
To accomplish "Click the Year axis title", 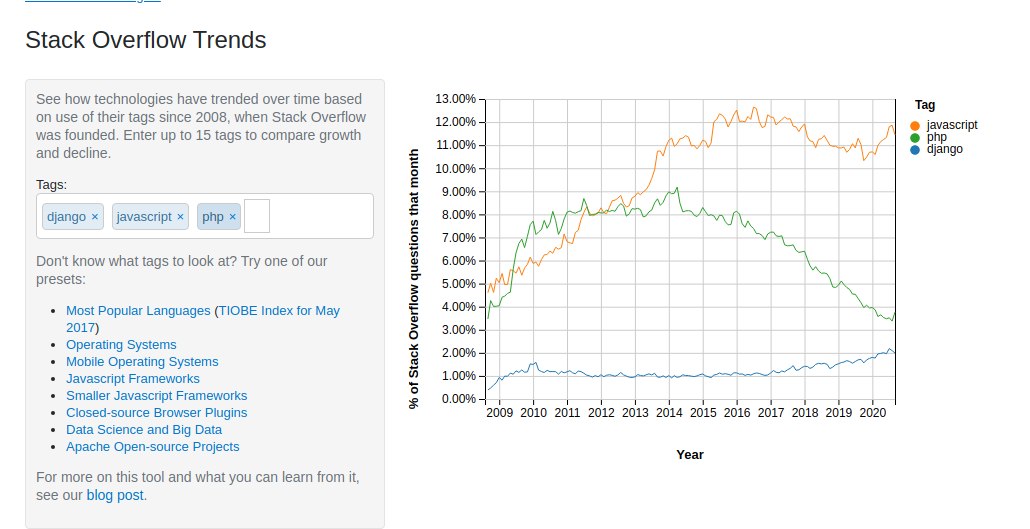I will (x=690, y=455).
